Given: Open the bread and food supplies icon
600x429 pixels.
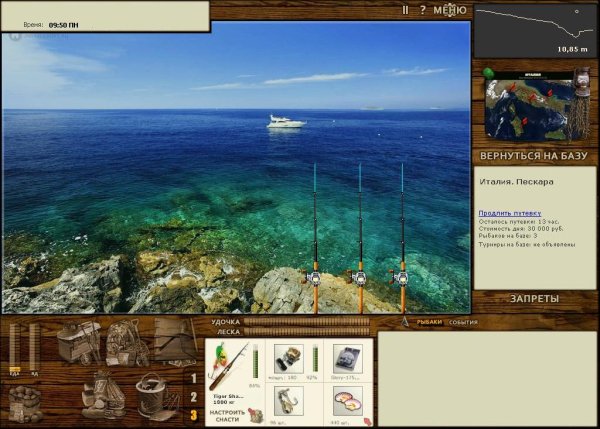Looking at the screenshot, I should [103, 396].
